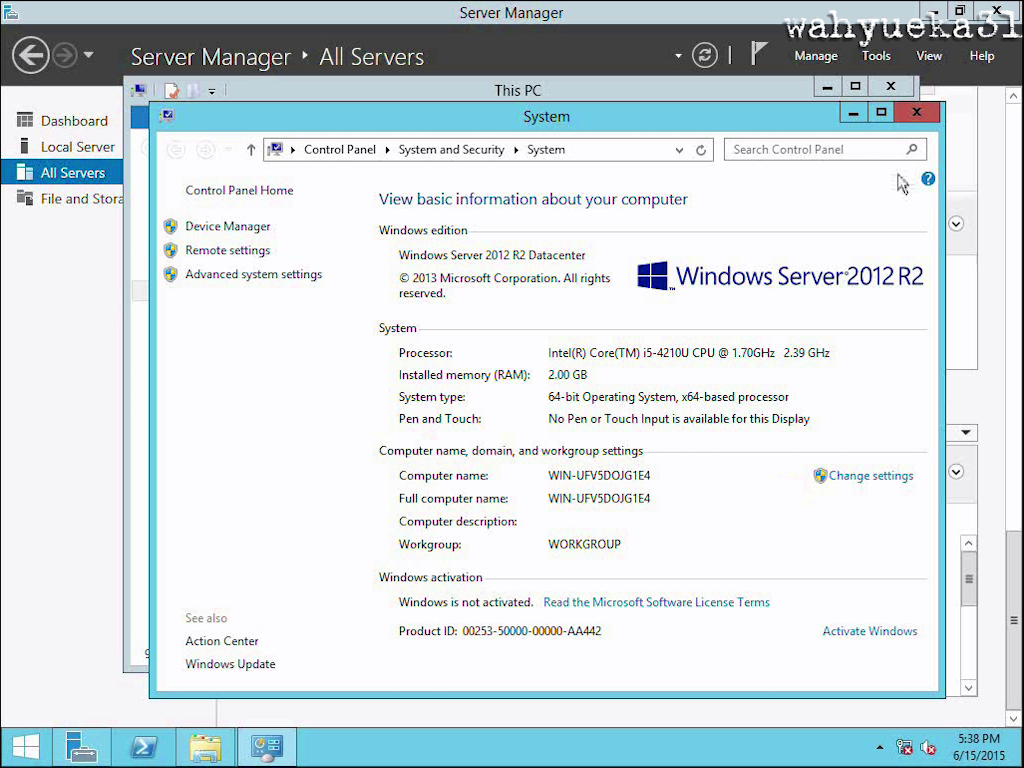
Task: Click the All Servers icon
Action: [x=25, y=172]
